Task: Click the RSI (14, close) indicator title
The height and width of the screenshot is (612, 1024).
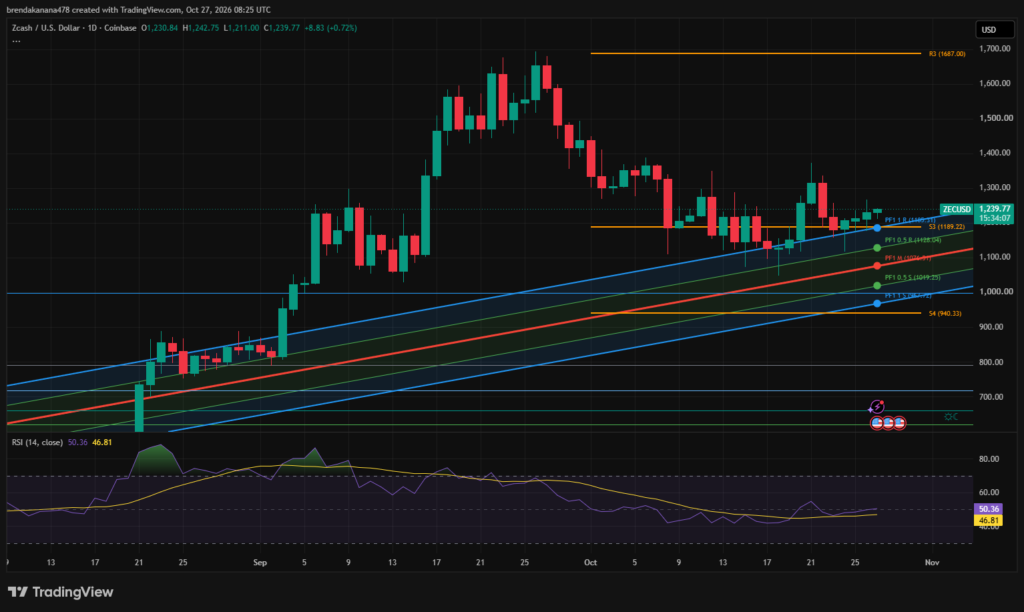Action: click(37, 442)
